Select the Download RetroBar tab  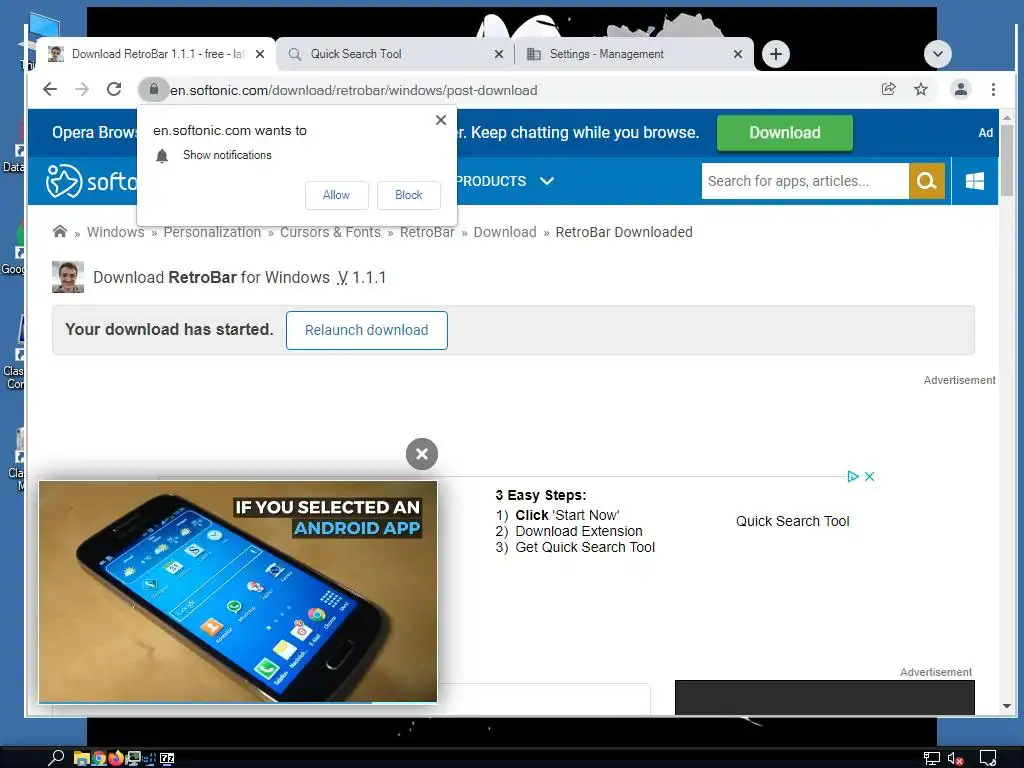point(157,54)
